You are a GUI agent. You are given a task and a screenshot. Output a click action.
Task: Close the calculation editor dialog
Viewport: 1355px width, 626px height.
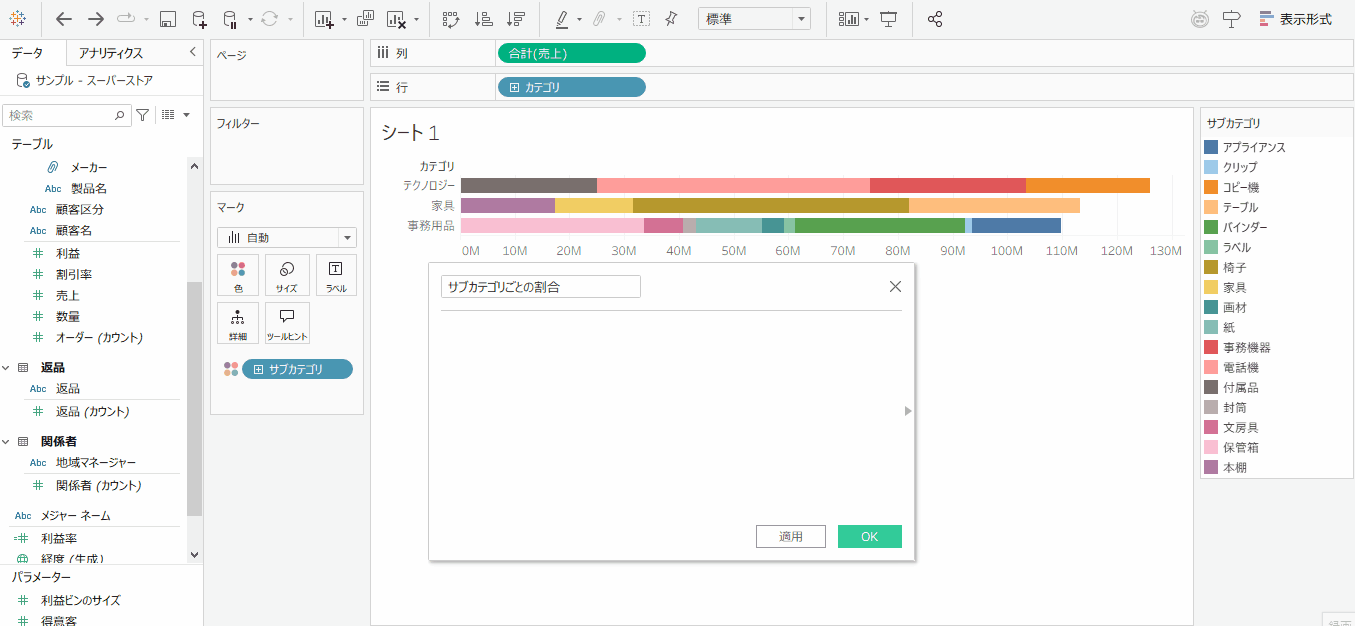pyautogui.click(x=895, y=287)
